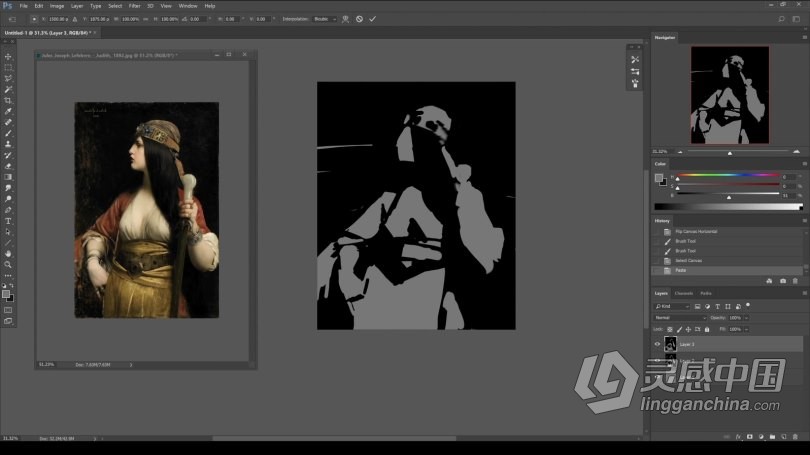Select the Horizontal Type tool
The height and width of the screenshot is (455, 810).
pos(8,221)
